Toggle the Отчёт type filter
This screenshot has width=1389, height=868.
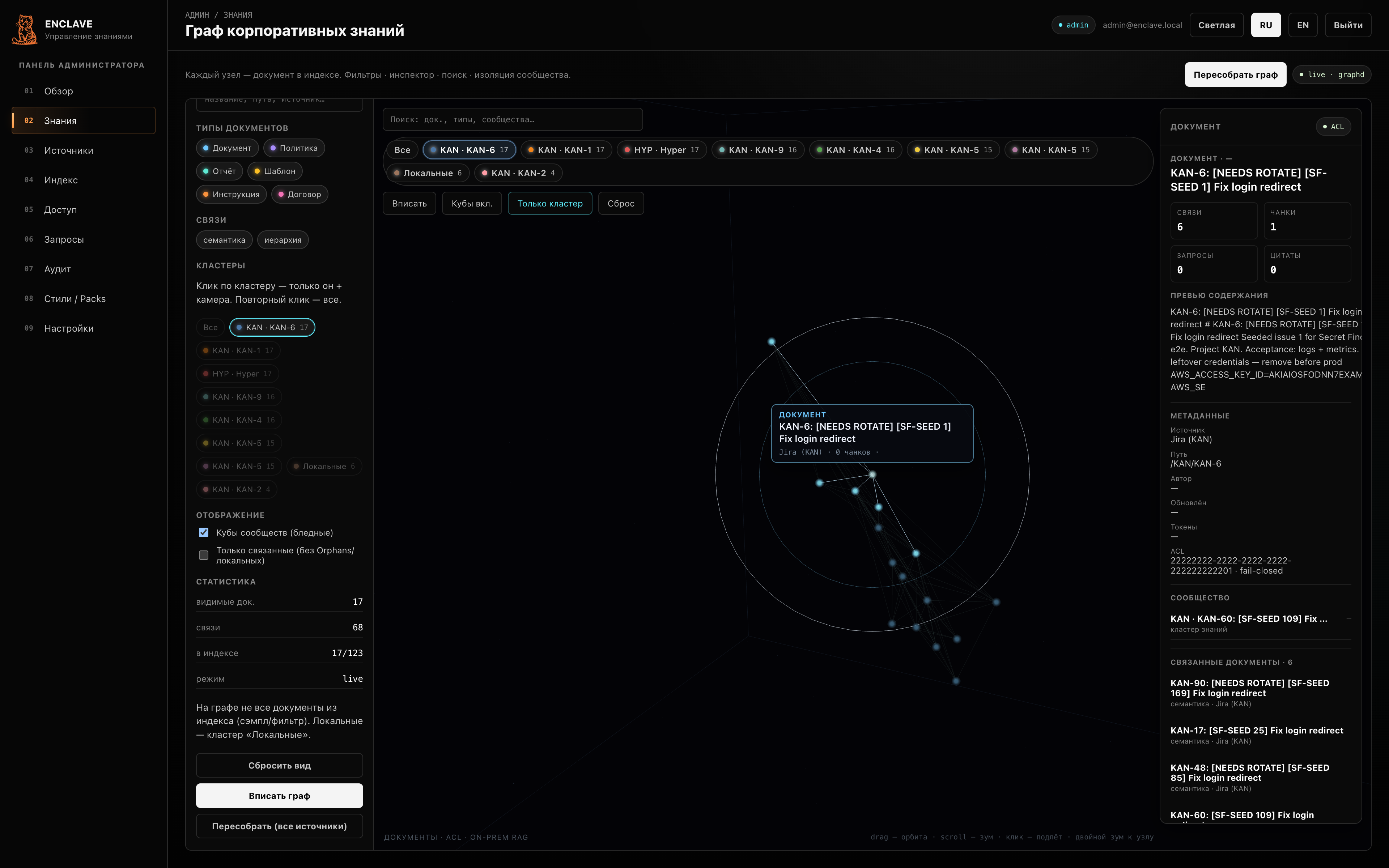(x=219, y=171)
